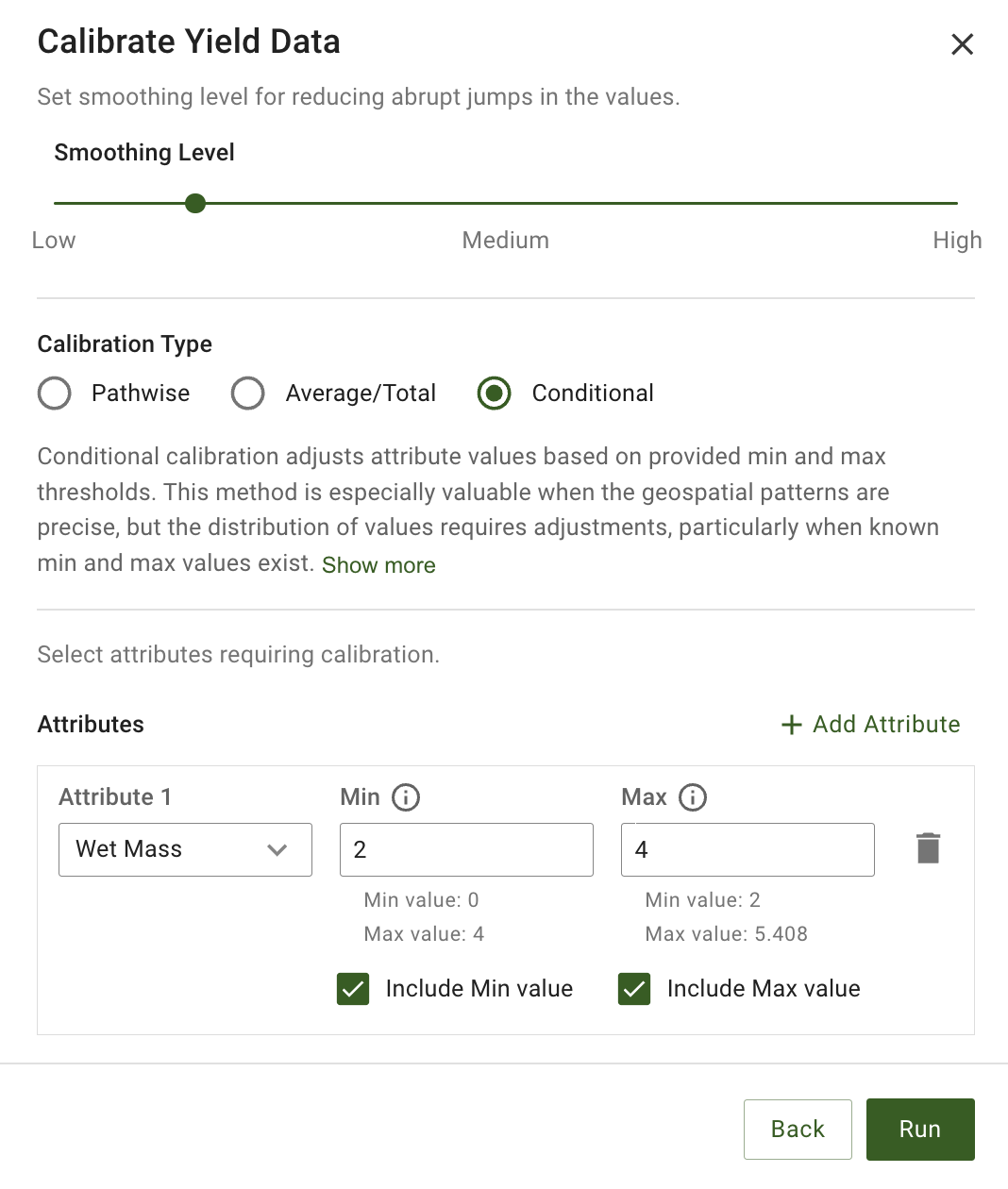Viewport: 1008px width, 1189px height.
Task: Delete Attribute 1 with trash icon
Action: (928, 848)
